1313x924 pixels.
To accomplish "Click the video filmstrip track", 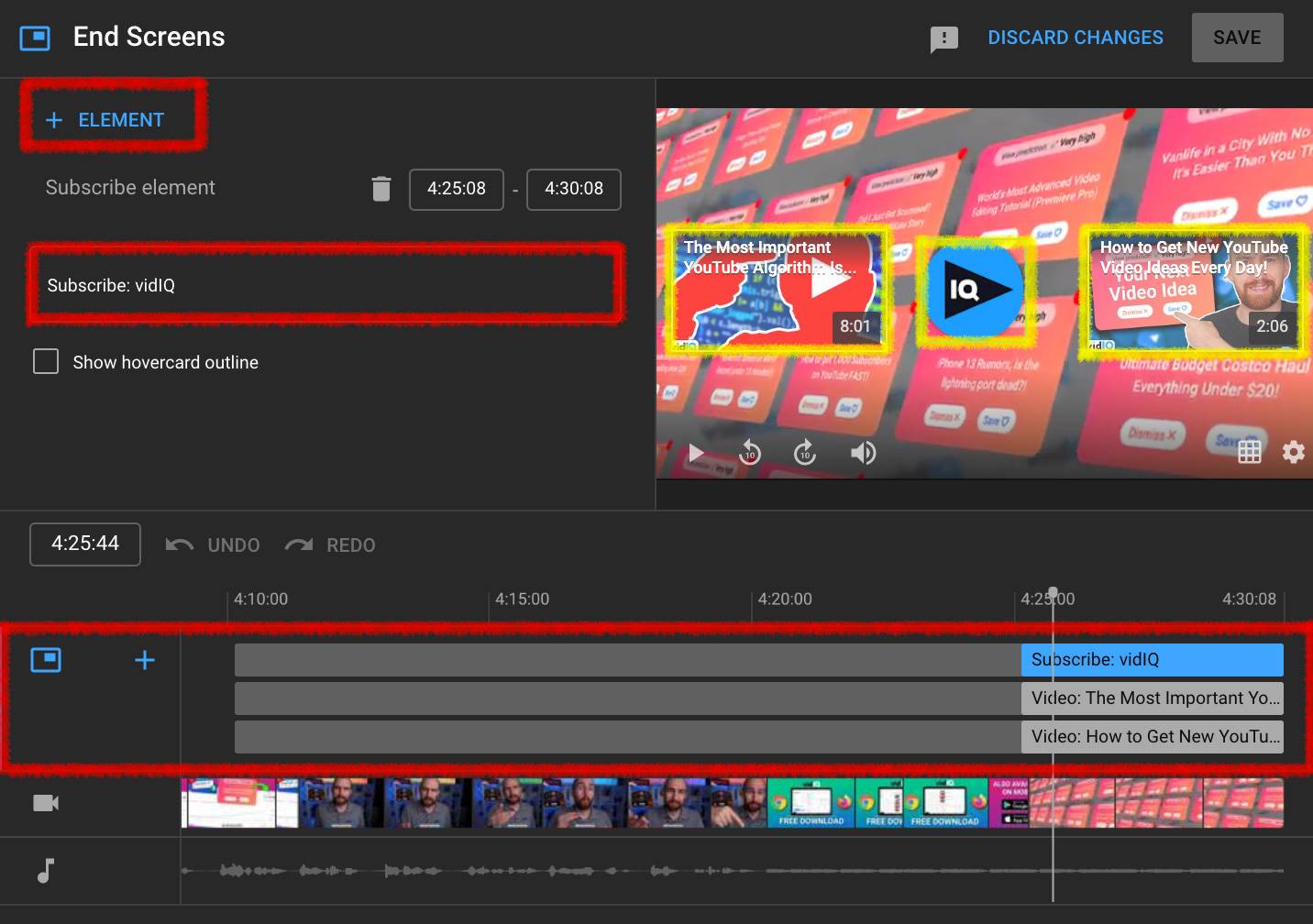I will pyautogui.click(x=733, y=803).
